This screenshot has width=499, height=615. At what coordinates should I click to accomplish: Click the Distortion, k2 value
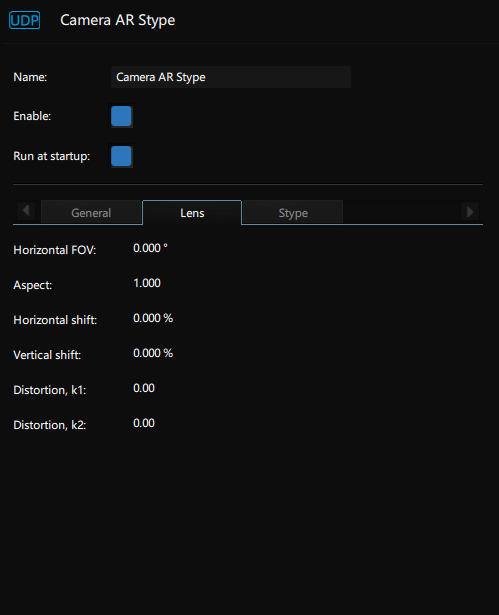click(144, 423)
